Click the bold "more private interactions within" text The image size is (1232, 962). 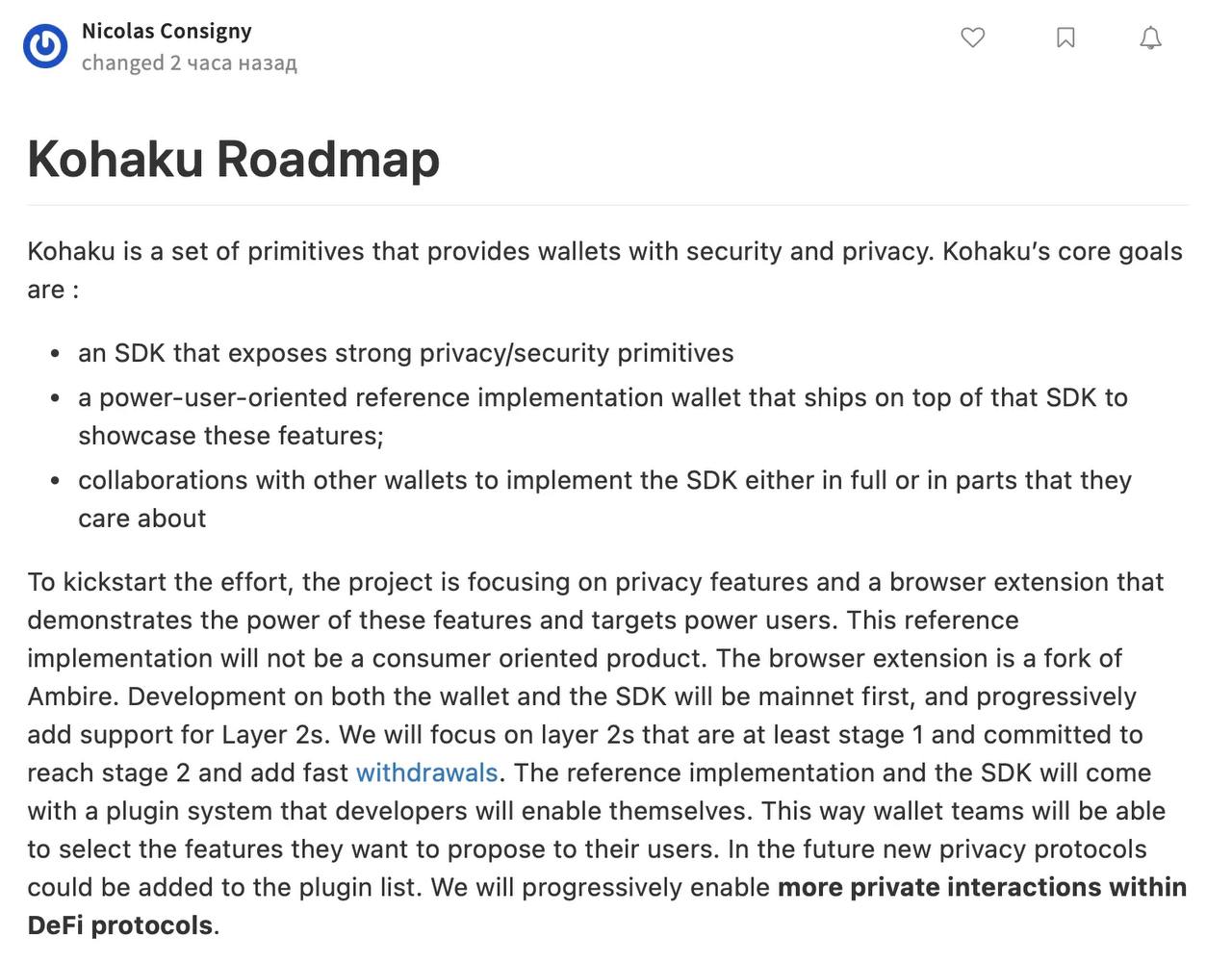coord(982,887)
